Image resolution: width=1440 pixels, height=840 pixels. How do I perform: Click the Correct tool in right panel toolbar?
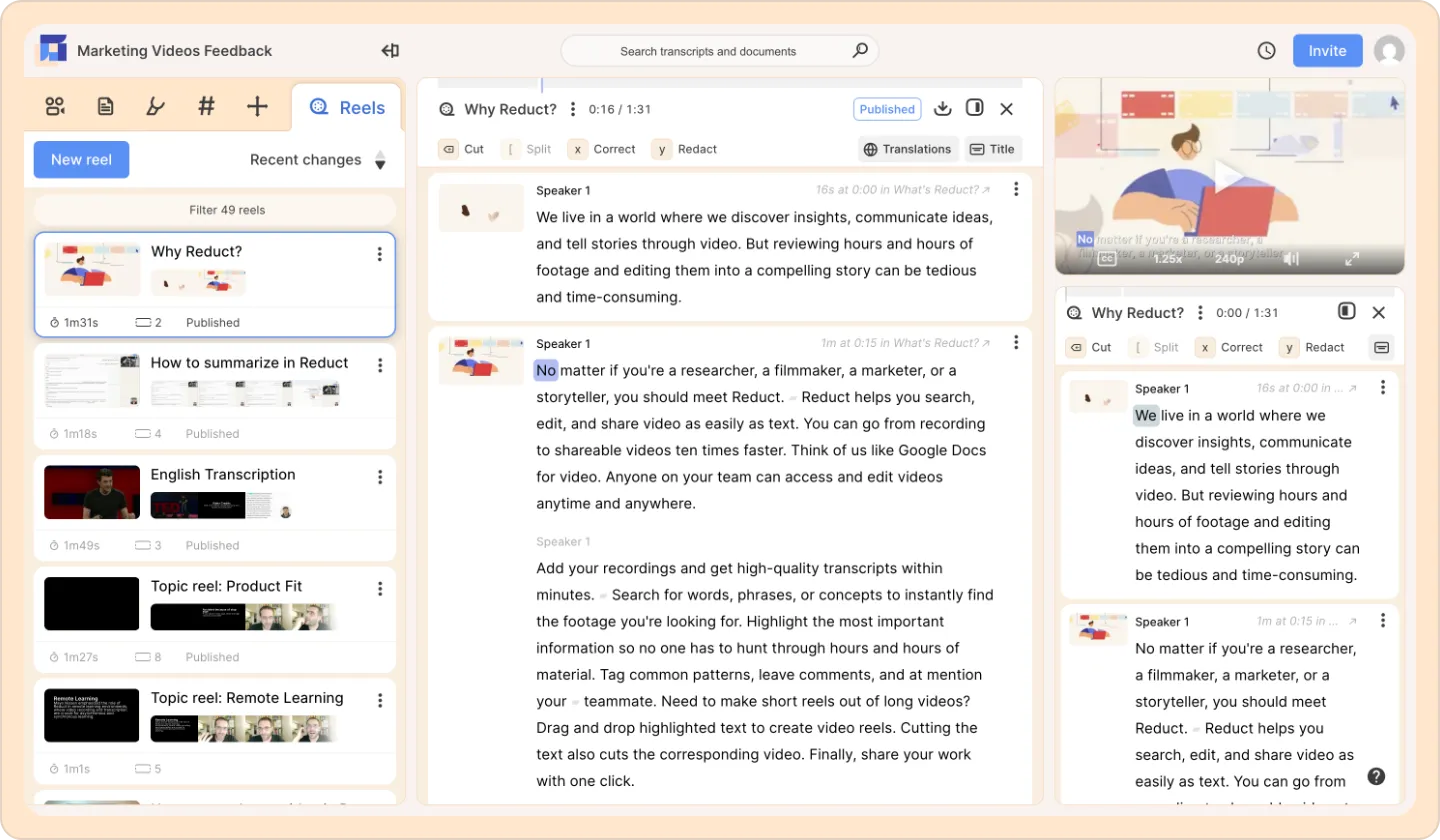[1230, 347]
